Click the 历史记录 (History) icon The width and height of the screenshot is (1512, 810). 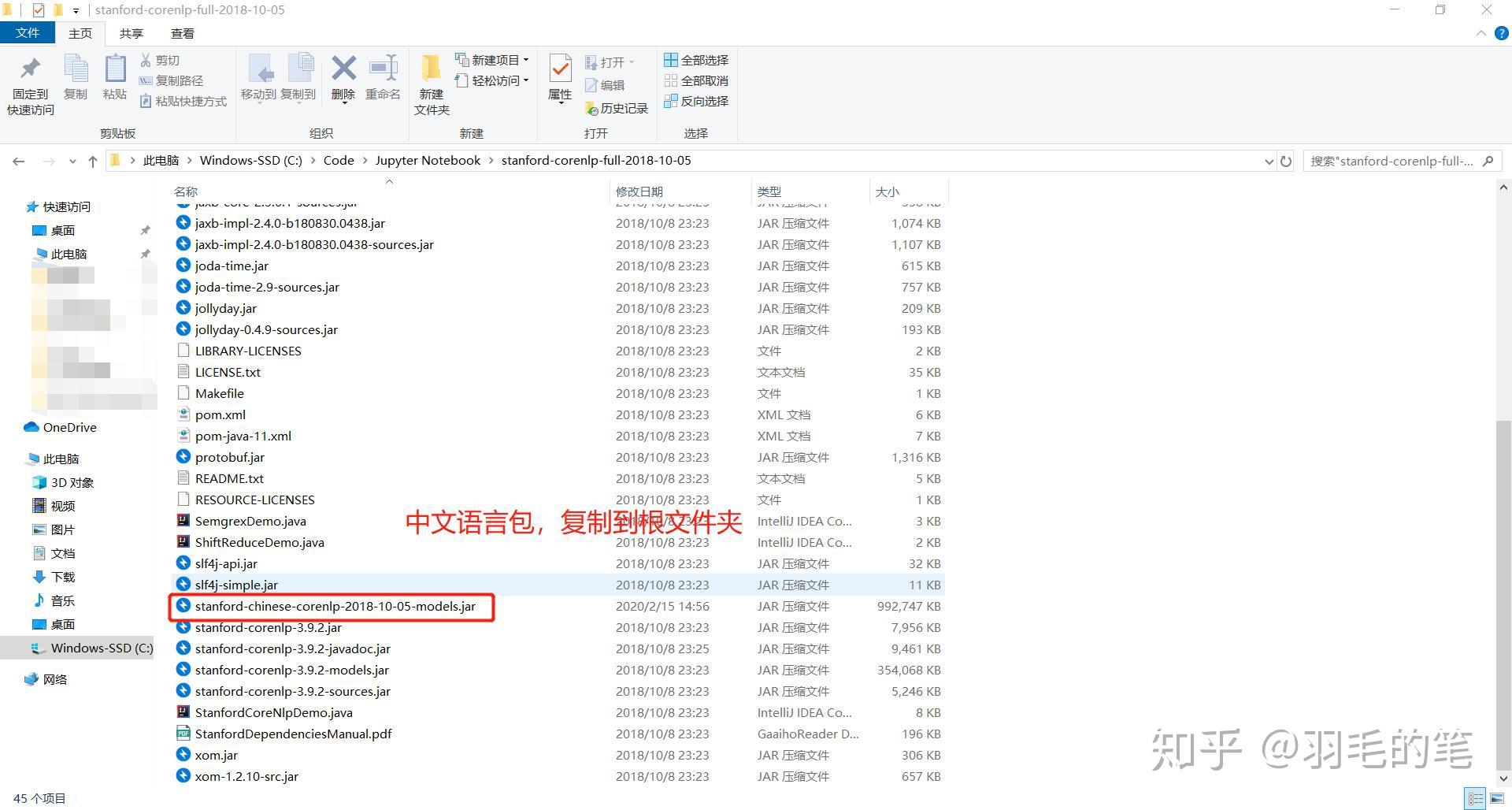617,108
